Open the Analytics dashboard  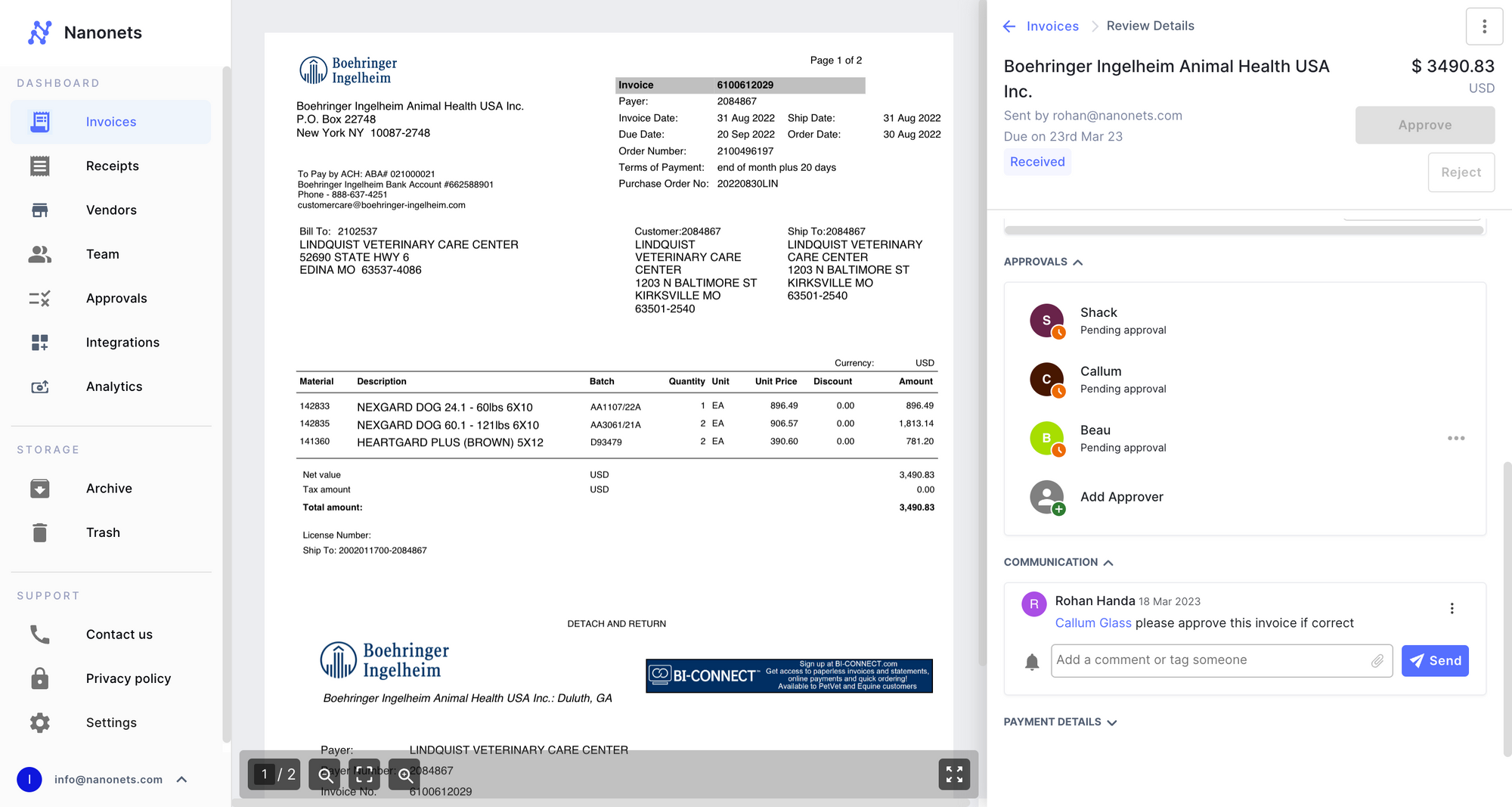coord(113,386)
